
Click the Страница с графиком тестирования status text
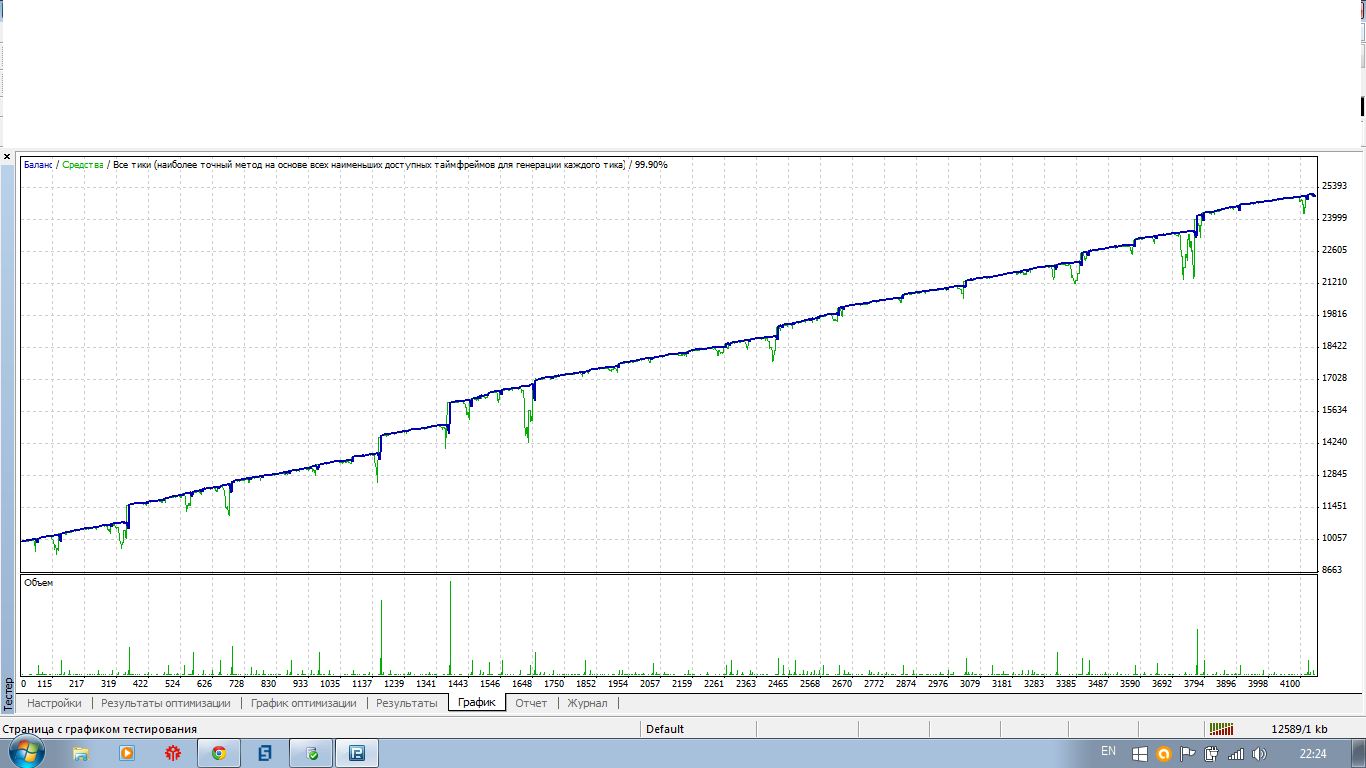[100, 729]
